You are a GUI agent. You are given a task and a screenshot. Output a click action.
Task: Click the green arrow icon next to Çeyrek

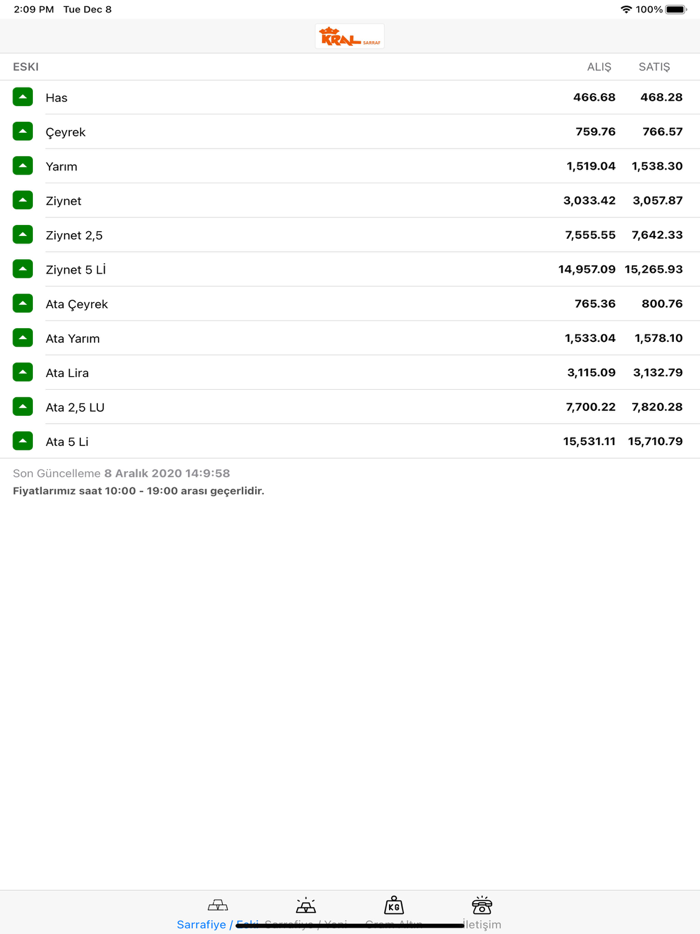[x=23, y=131]
